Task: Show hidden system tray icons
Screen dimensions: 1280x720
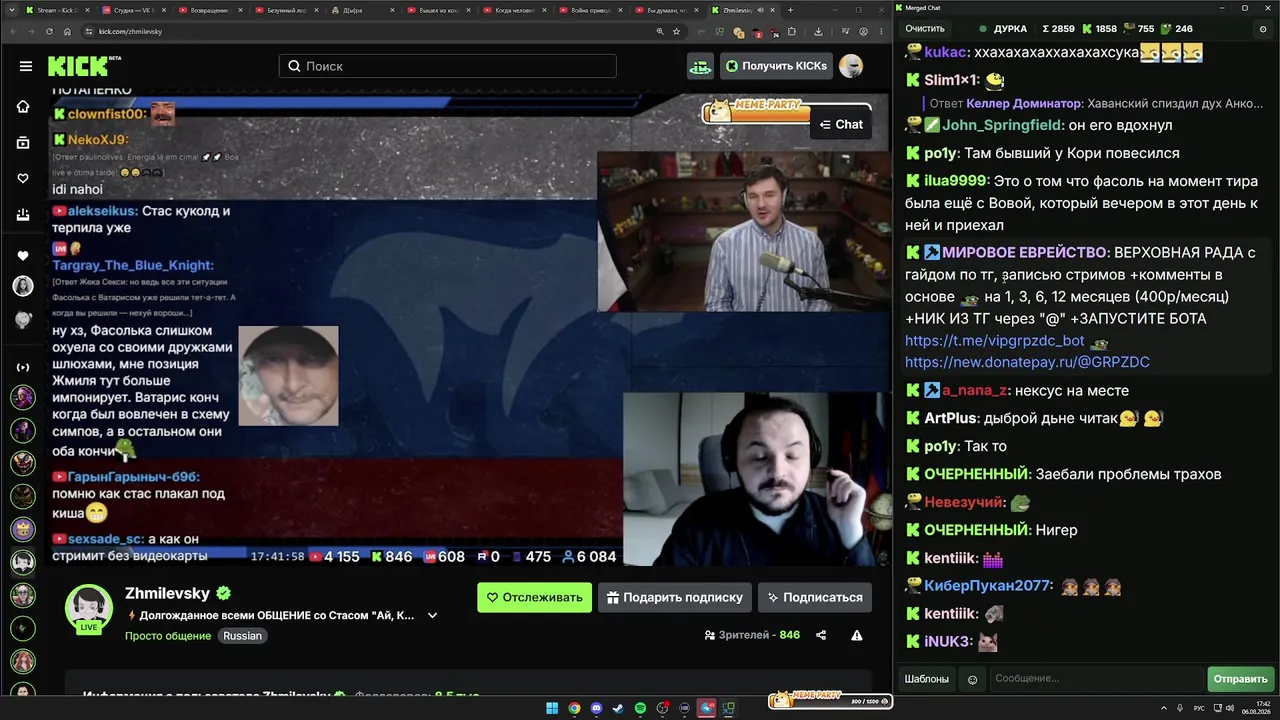Action: [1165, 708]
